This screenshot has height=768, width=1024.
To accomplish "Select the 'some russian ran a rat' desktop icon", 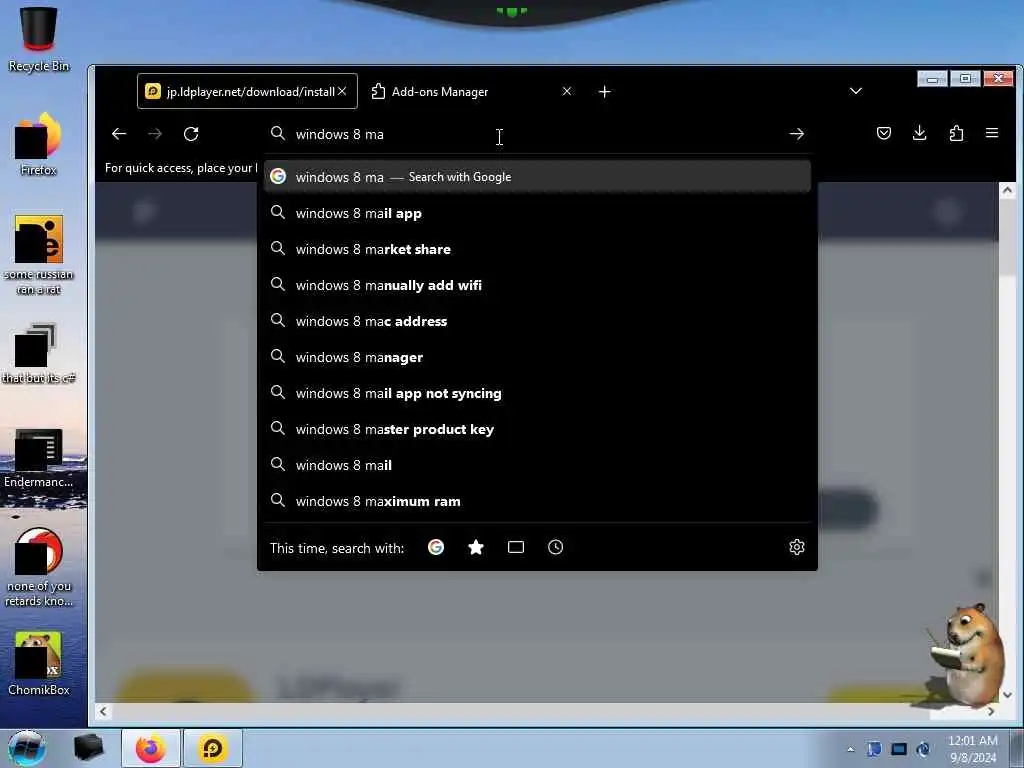I will [39, 255].
